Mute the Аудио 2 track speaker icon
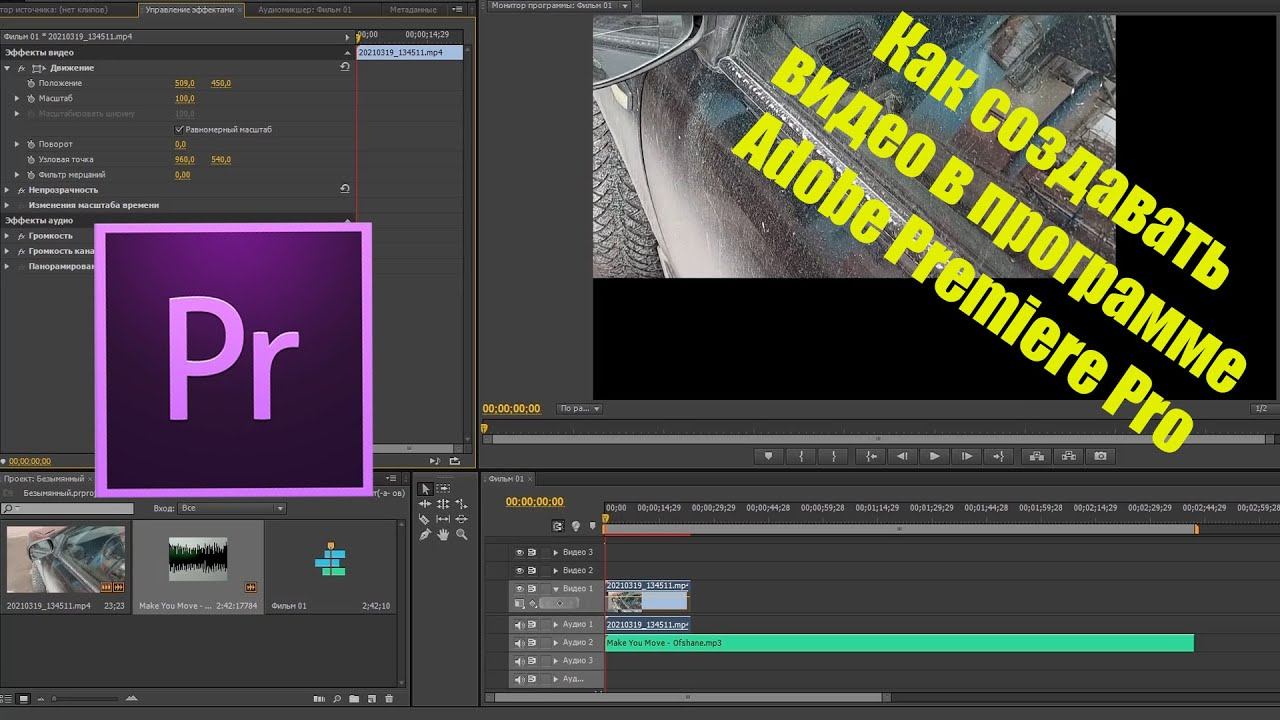This screenshot has width=1280, height=720. 519,643
